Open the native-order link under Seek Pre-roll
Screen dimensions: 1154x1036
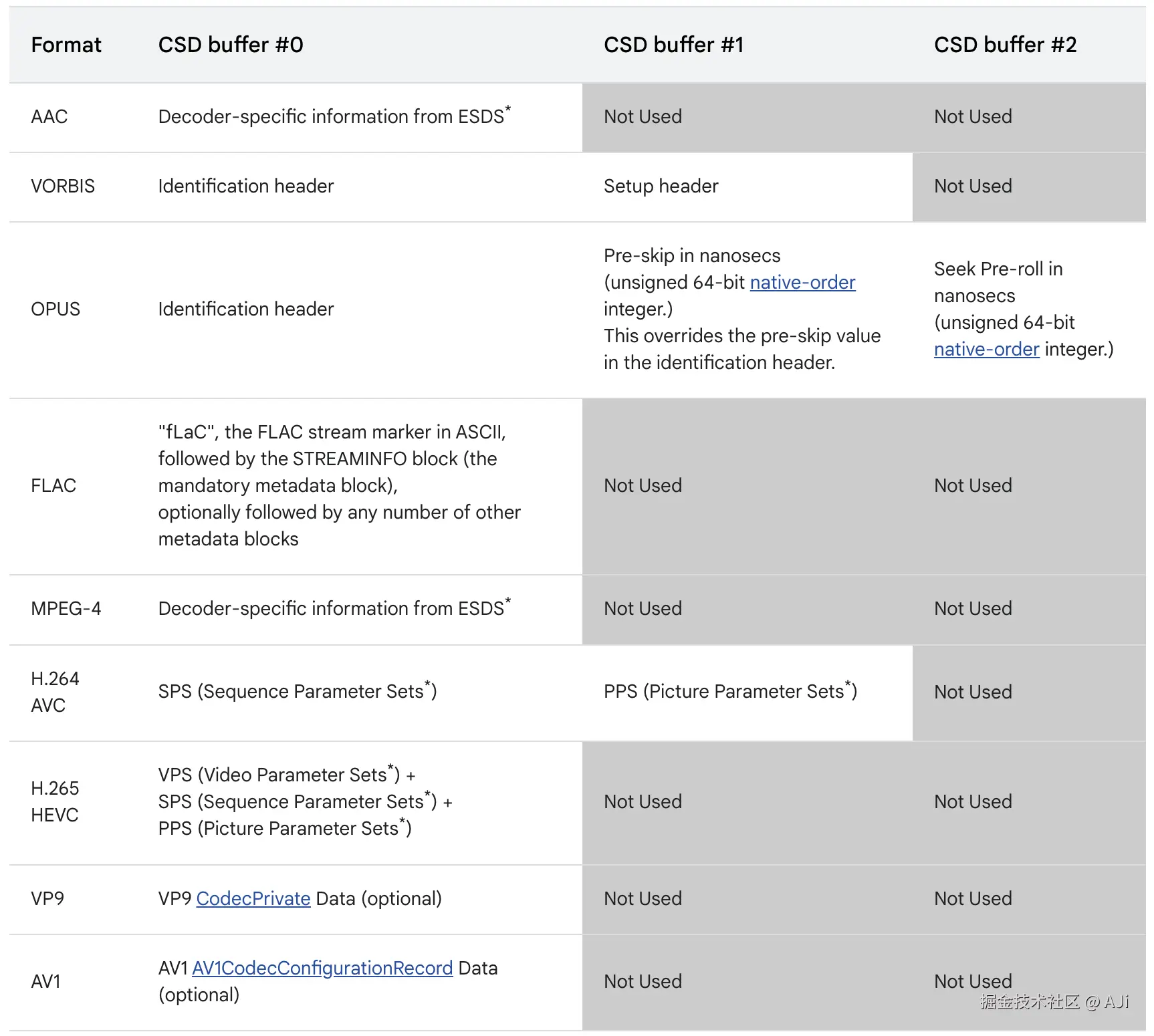[x=986, y=350]
